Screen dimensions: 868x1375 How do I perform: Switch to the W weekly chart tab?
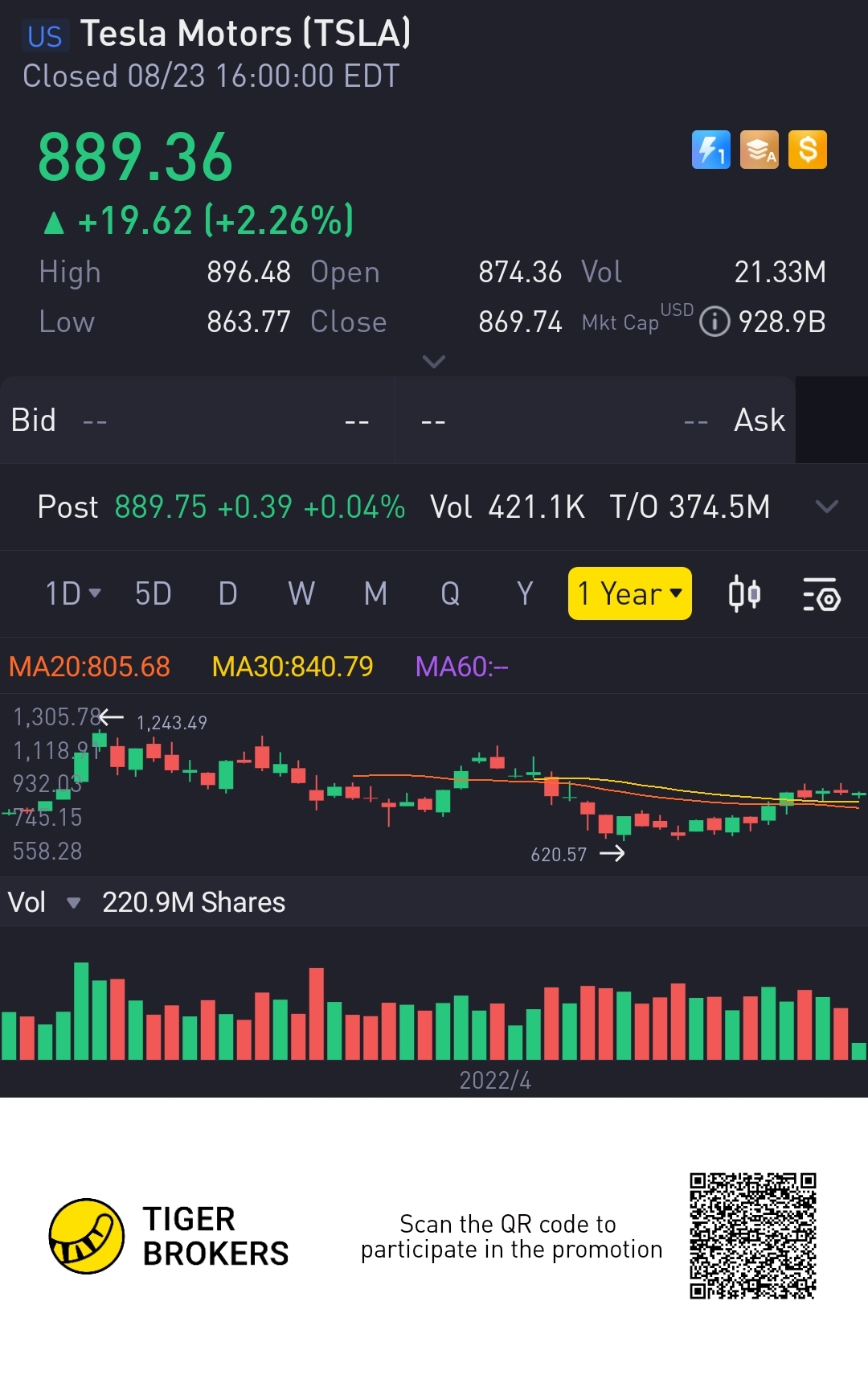click(x=301, y=593)
